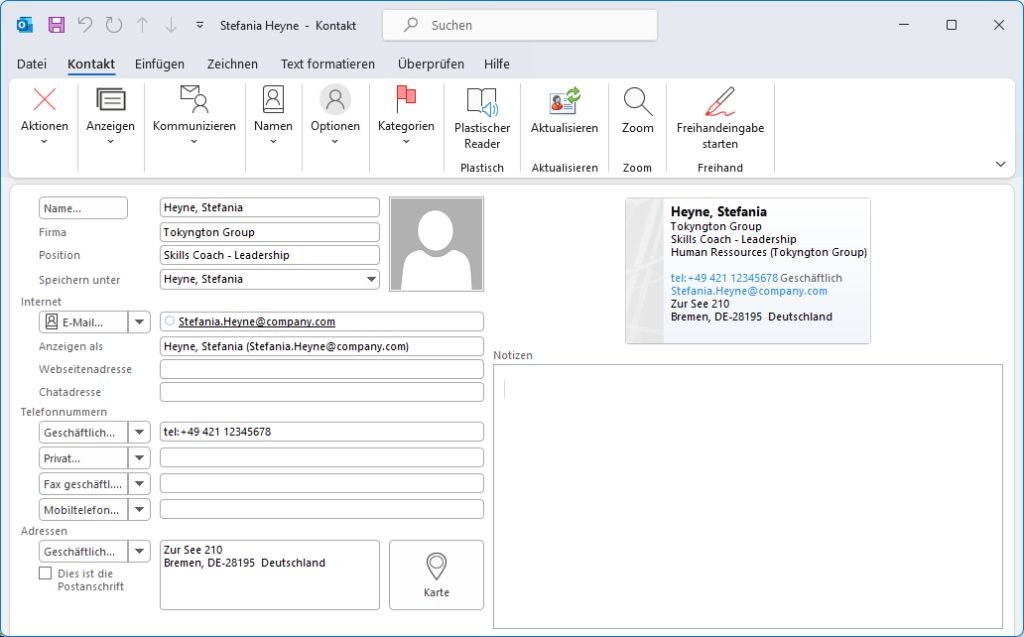The image size is (1024, 637).
Task: Open the Überprüfen tab
Action: click(x=431, y=64)
